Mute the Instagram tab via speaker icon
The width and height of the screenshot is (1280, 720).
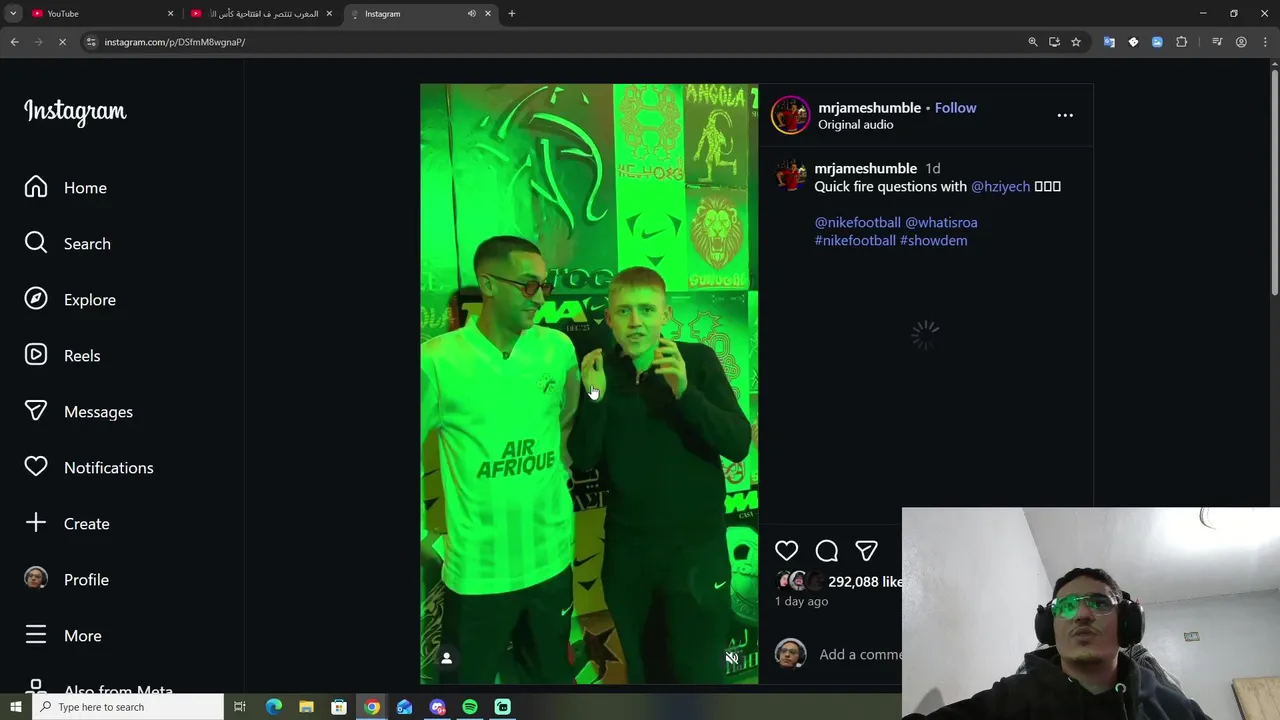(x=471, y=14)
